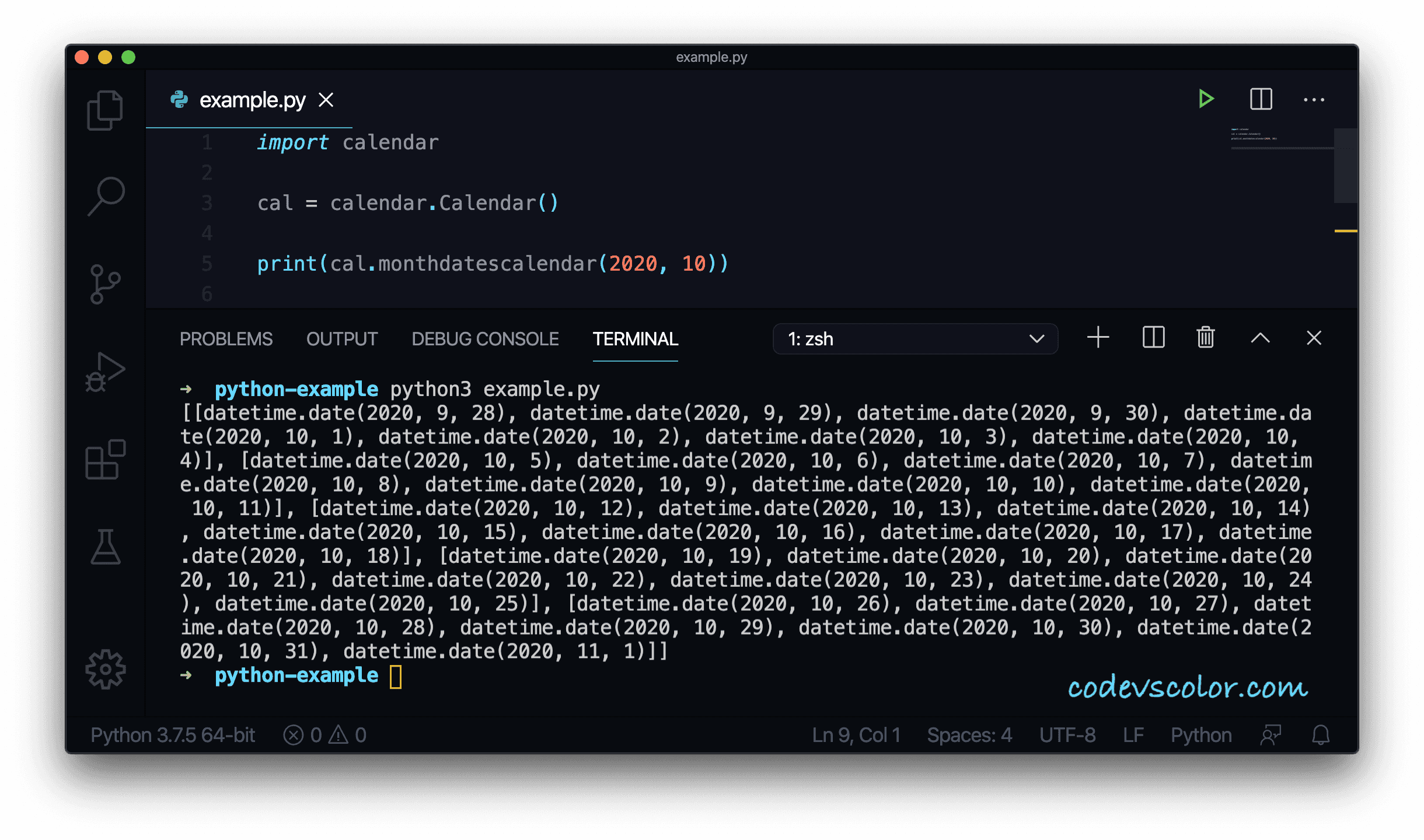Maximize panel size with up chevron
The height and width of the screenshot is (840, 1424).
pos(1260,338)
